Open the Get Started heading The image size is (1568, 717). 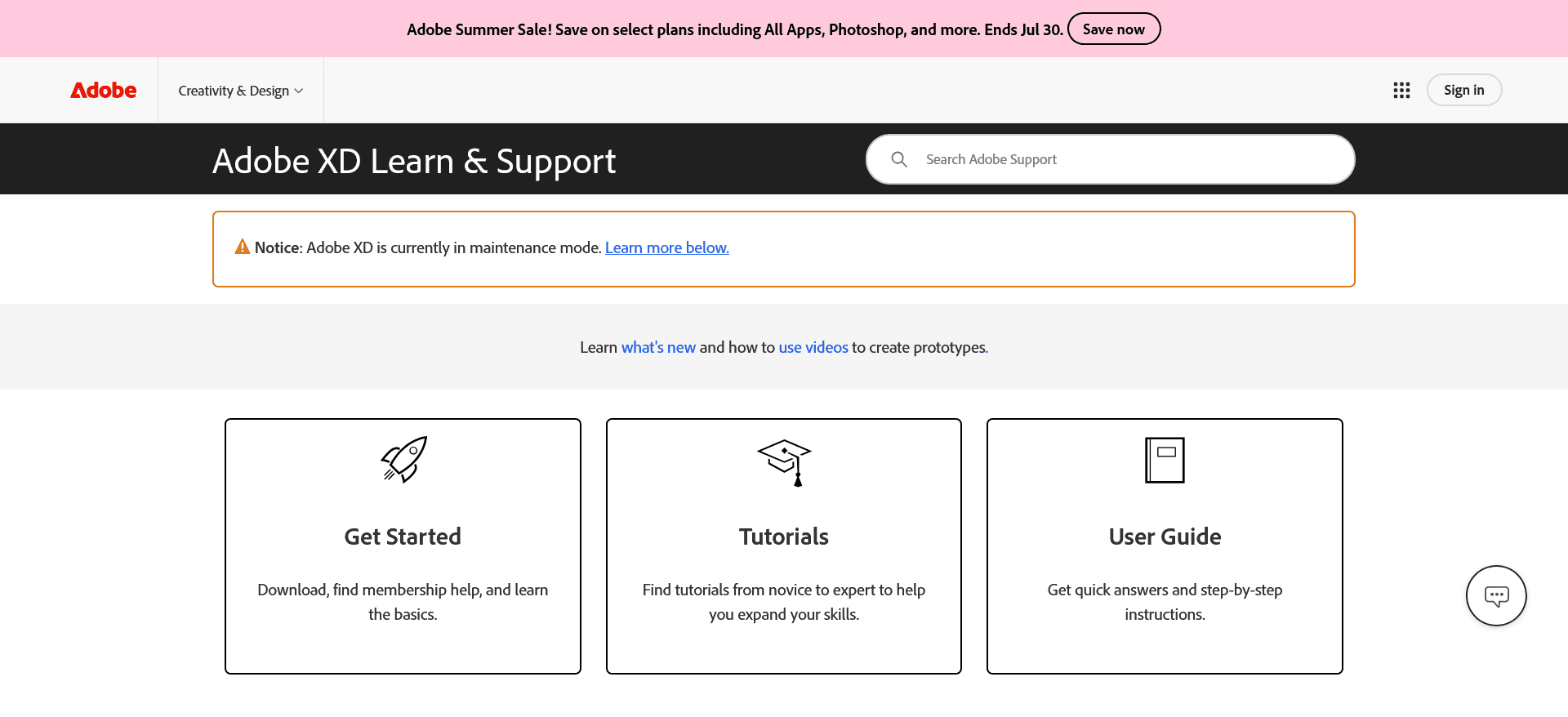click(403, 537)
